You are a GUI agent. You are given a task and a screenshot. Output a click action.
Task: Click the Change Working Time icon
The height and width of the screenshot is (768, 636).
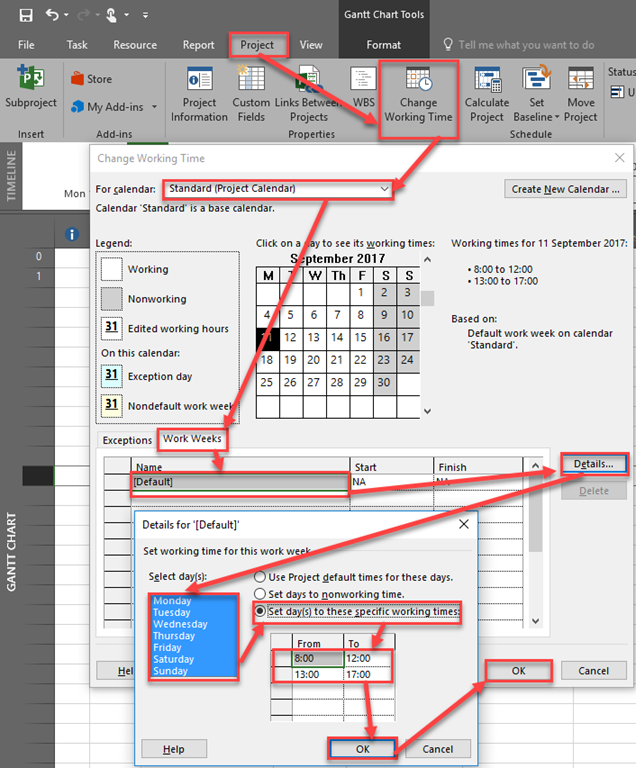point(418,82)
